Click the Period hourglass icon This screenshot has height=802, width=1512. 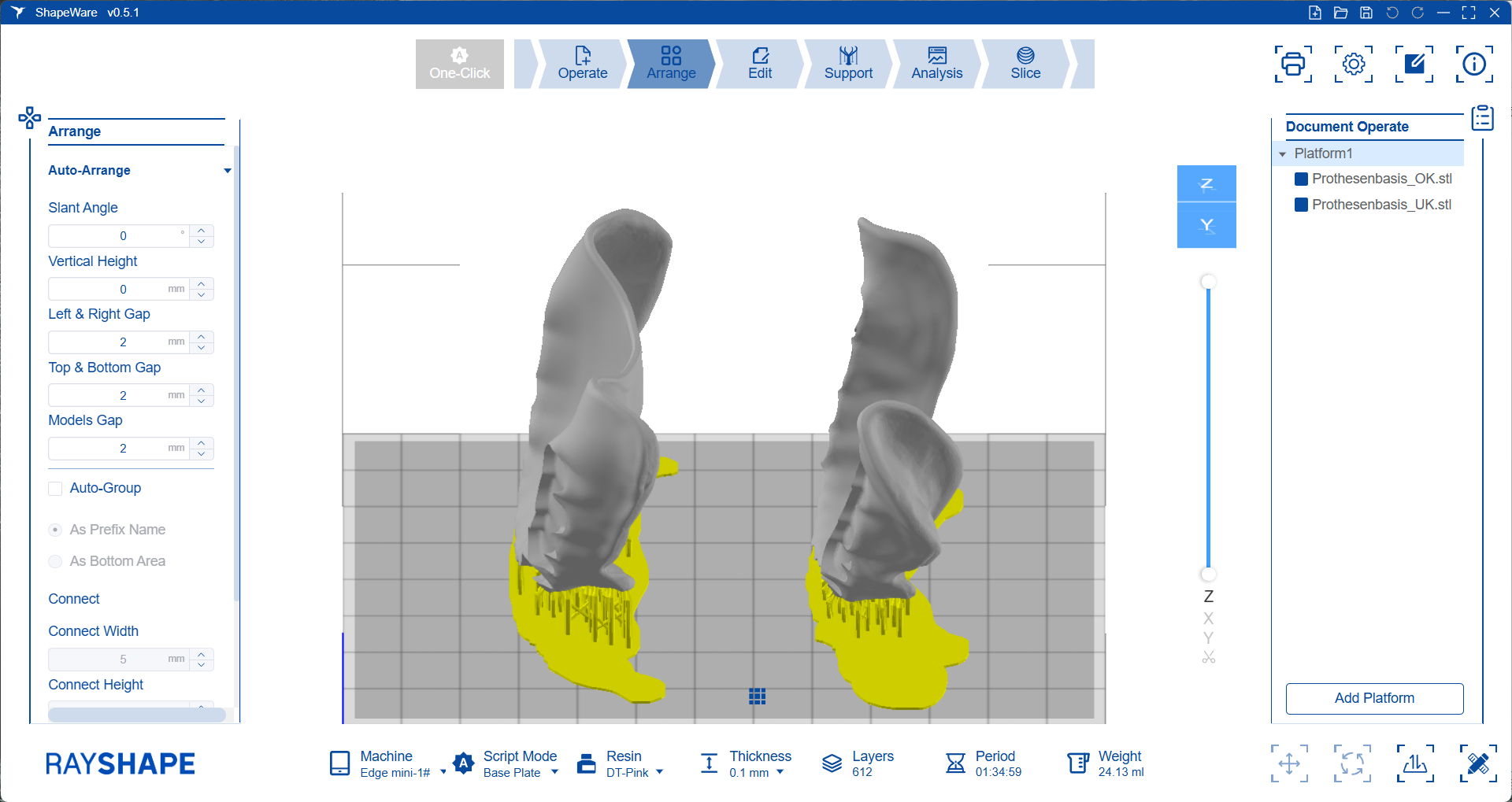pos(955,763)
